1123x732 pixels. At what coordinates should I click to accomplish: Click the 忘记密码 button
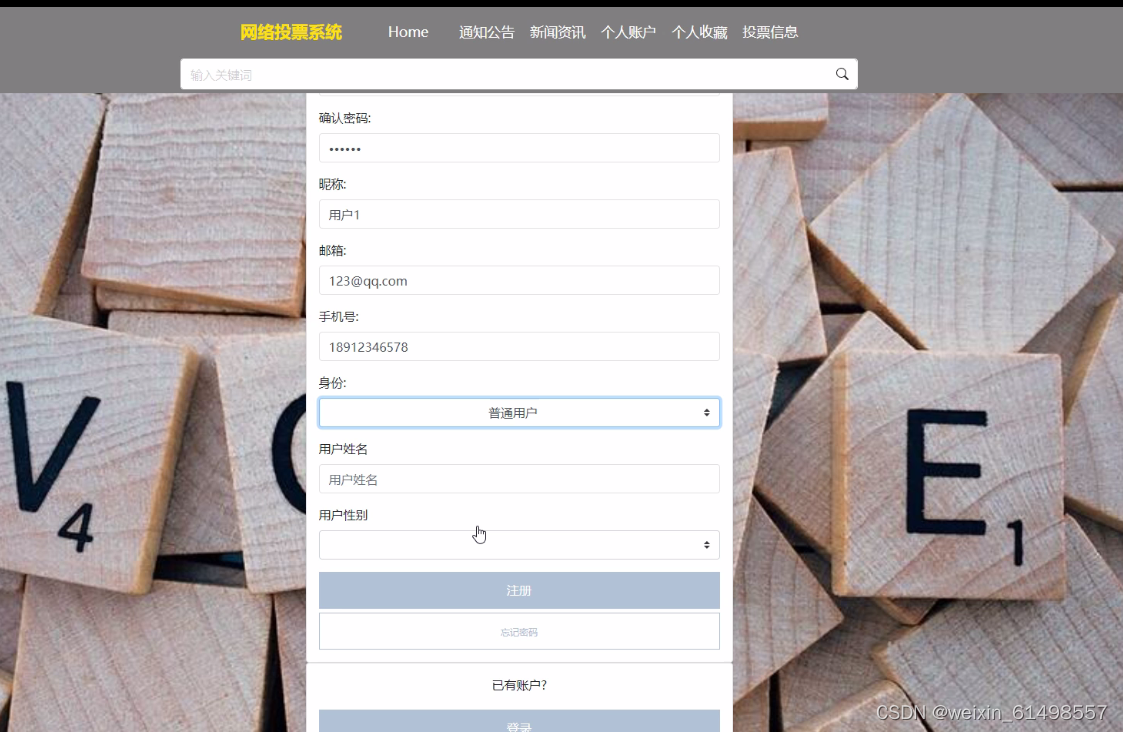point(519,632)
